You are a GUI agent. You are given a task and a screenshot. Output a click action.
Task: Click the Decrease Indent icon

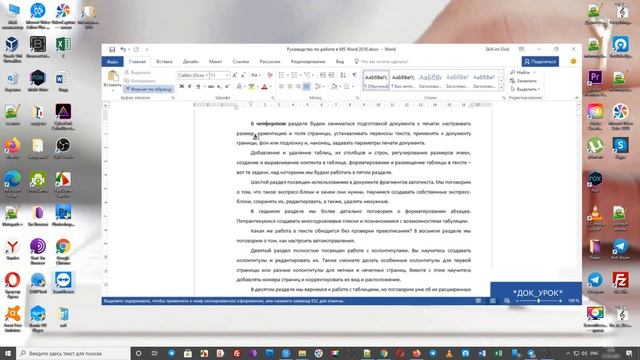[322, 75]
